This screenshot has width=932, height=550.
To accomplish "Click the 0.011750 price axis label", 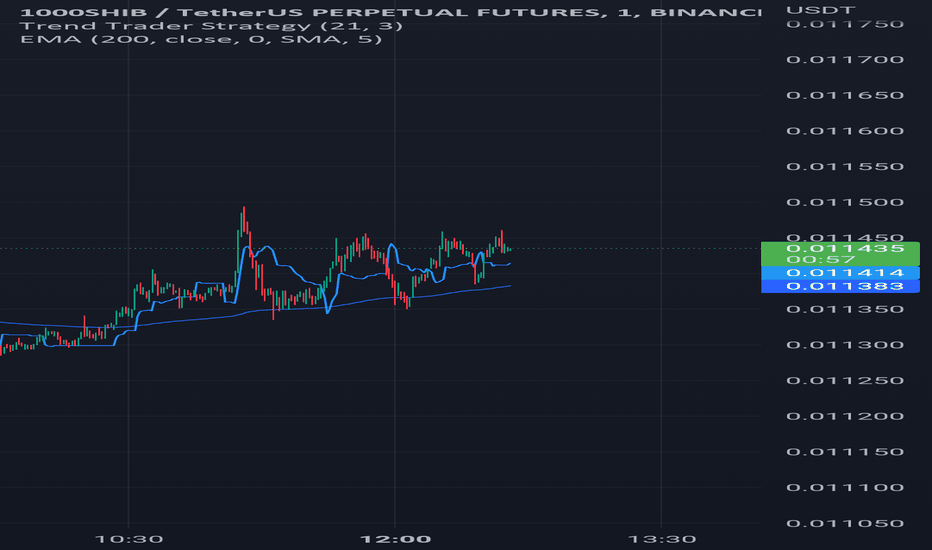I will [845, 24].
